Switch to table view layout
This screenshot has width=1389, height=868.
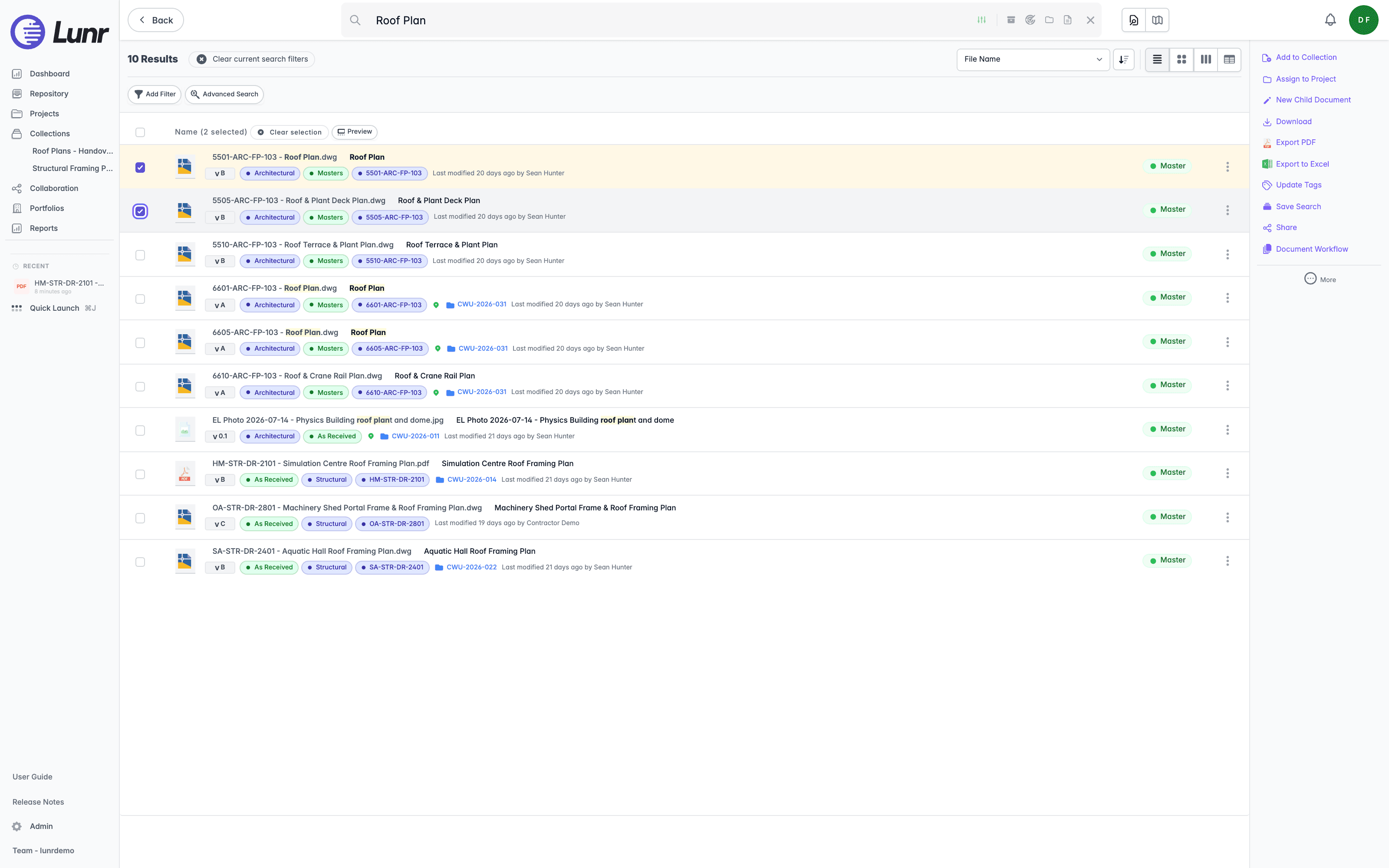1229,59
